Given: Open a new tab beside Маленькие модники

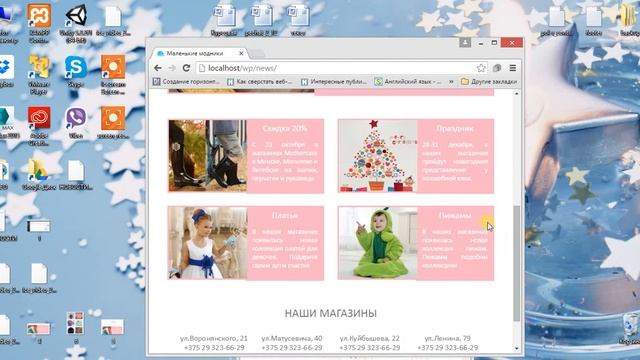Looking at the screenshot, I should (257, 53).
